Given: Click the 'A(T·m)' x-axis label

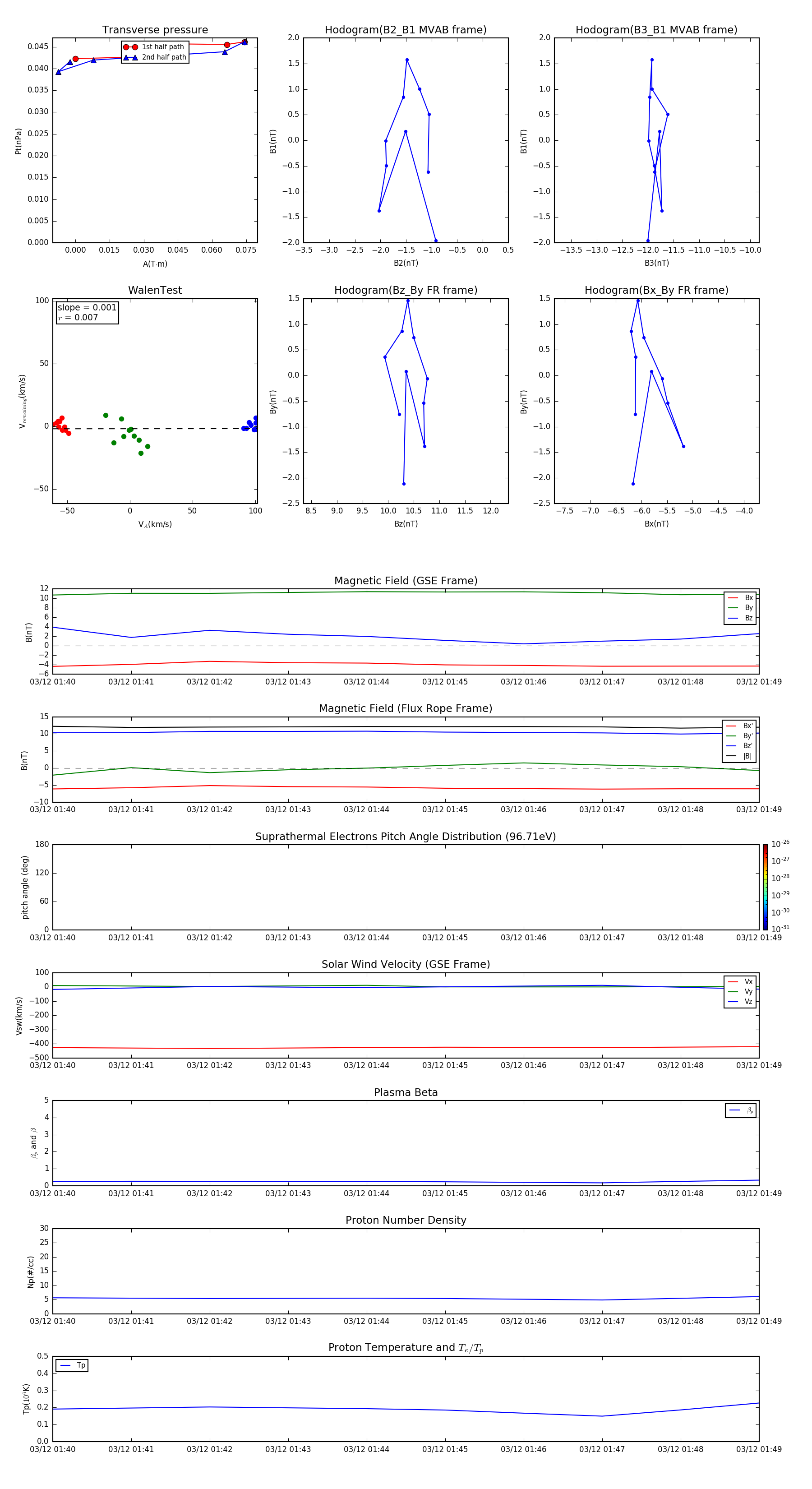Looking at the screenshot, I should click(x=155, y=264).
